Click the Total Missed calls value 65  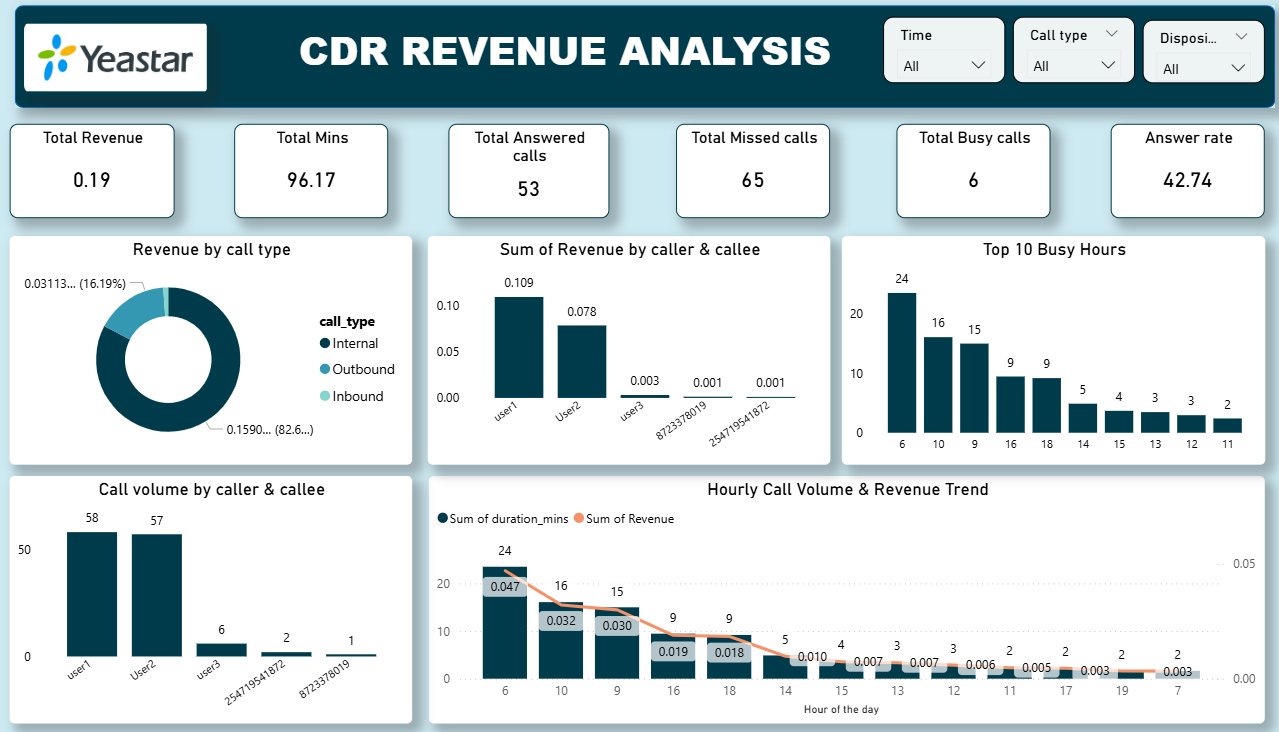pyautogui.click(x=753, y=180)
